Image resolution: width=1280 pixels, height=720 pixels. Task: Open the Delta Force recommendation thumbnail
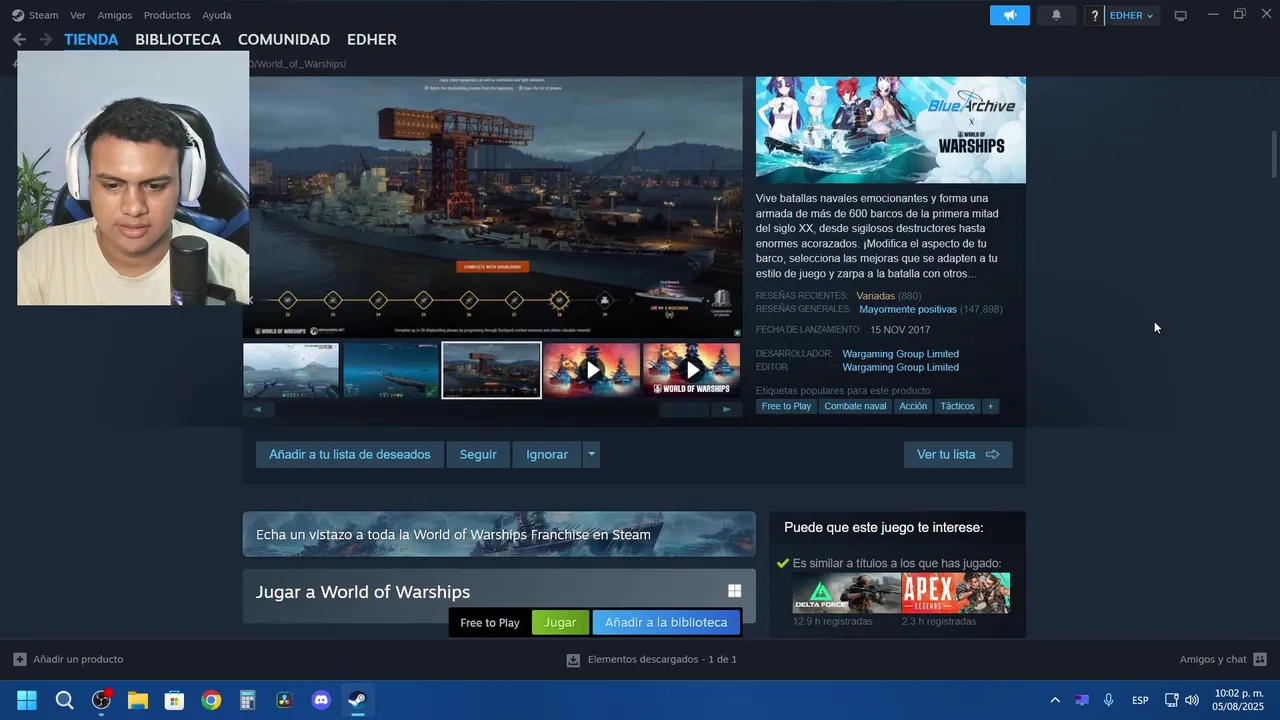click(847, 593)
